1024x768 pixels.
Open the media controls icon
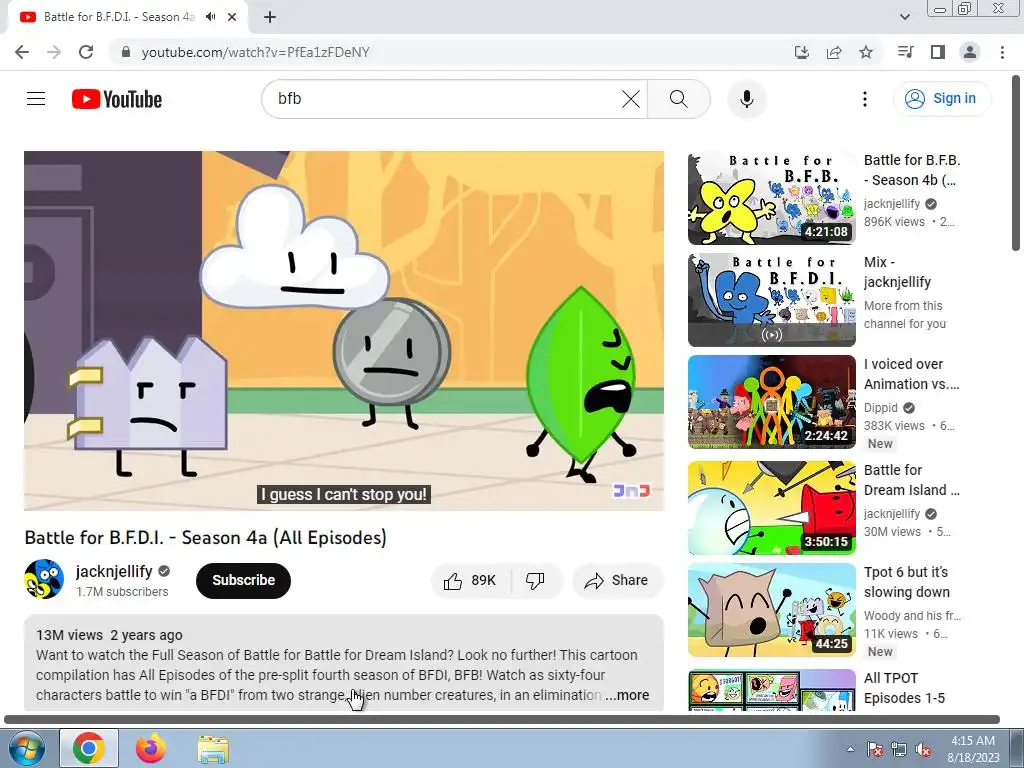(x=905, y=52)
